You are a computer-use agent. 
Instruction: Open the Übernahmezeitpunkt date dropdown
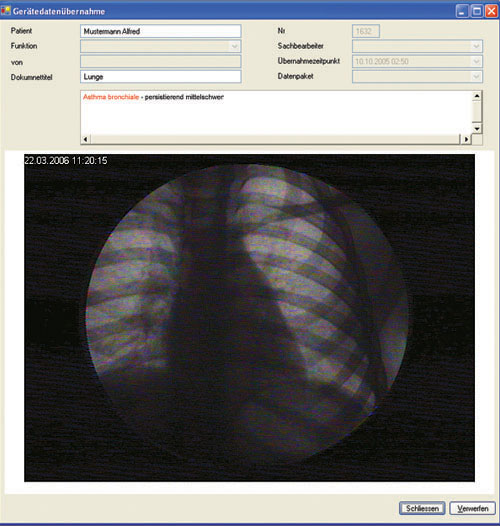pyautogui.click(x=476, y=61)
